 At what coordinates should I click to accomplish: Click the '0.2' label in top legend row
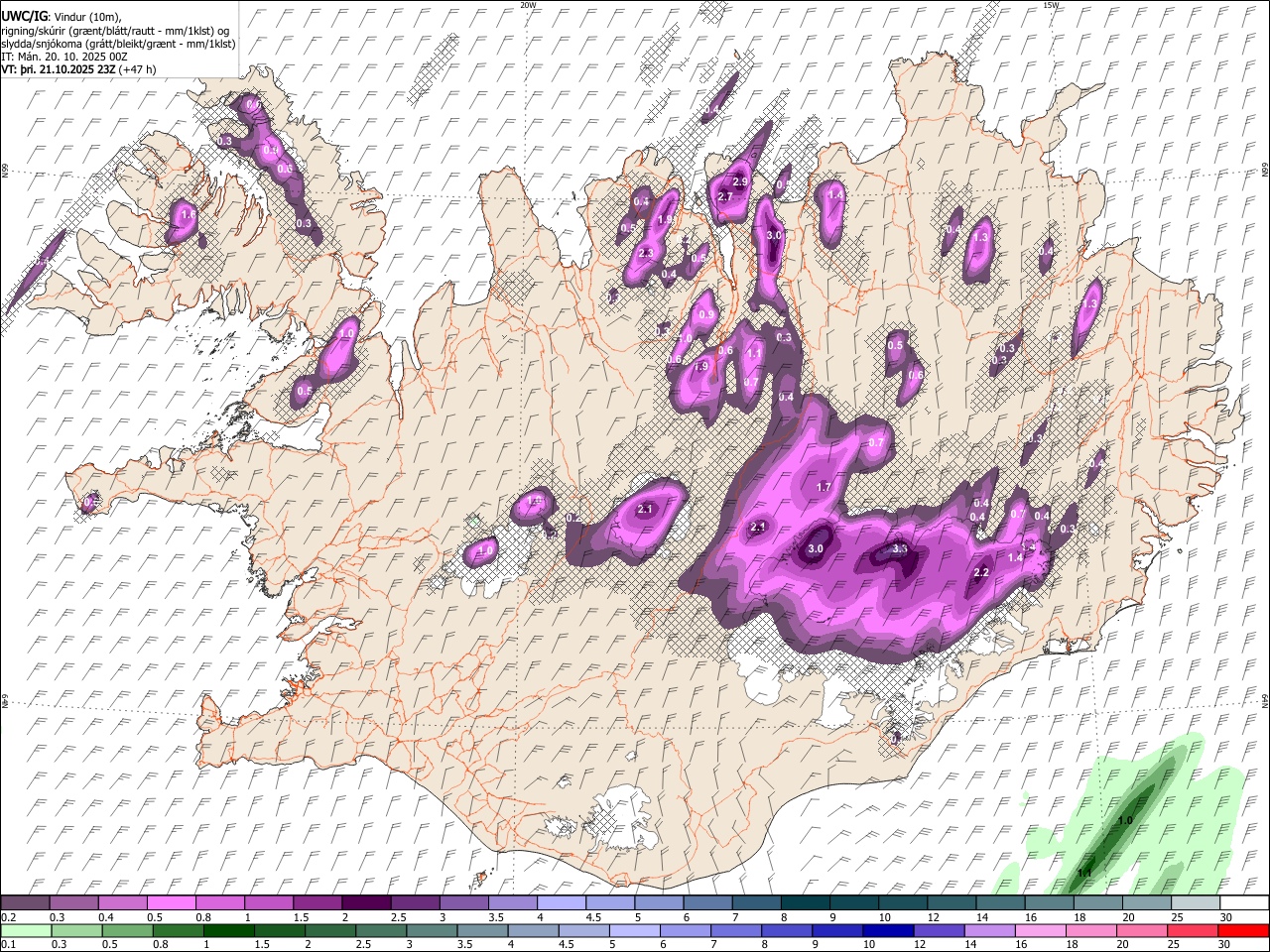point(8,917)
